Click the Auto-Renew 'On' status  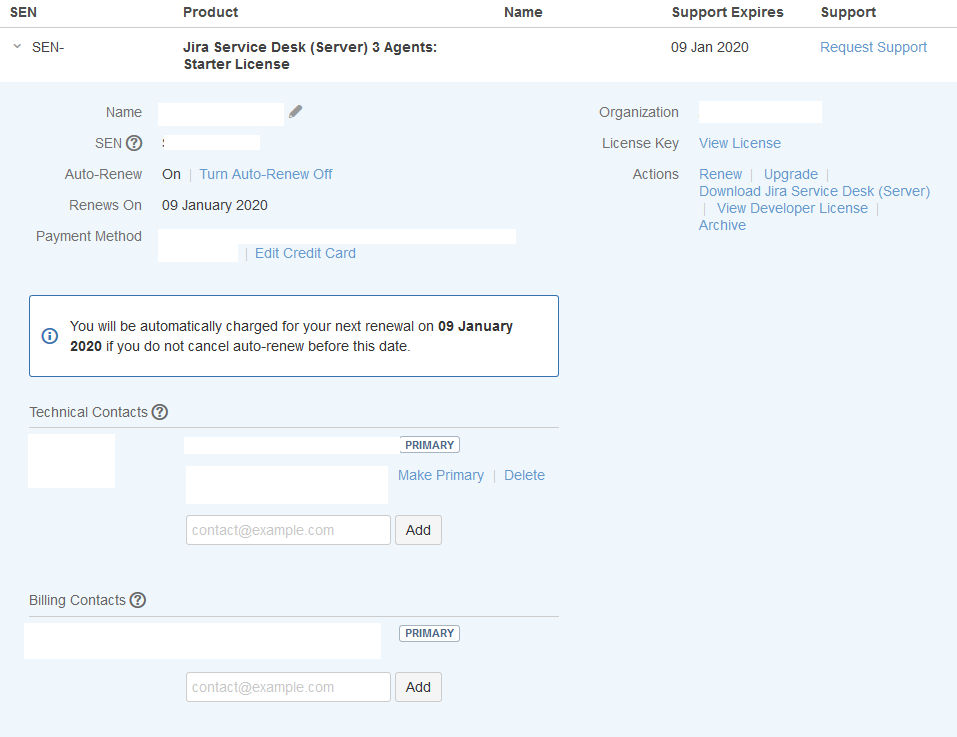[x=172, y=174]
